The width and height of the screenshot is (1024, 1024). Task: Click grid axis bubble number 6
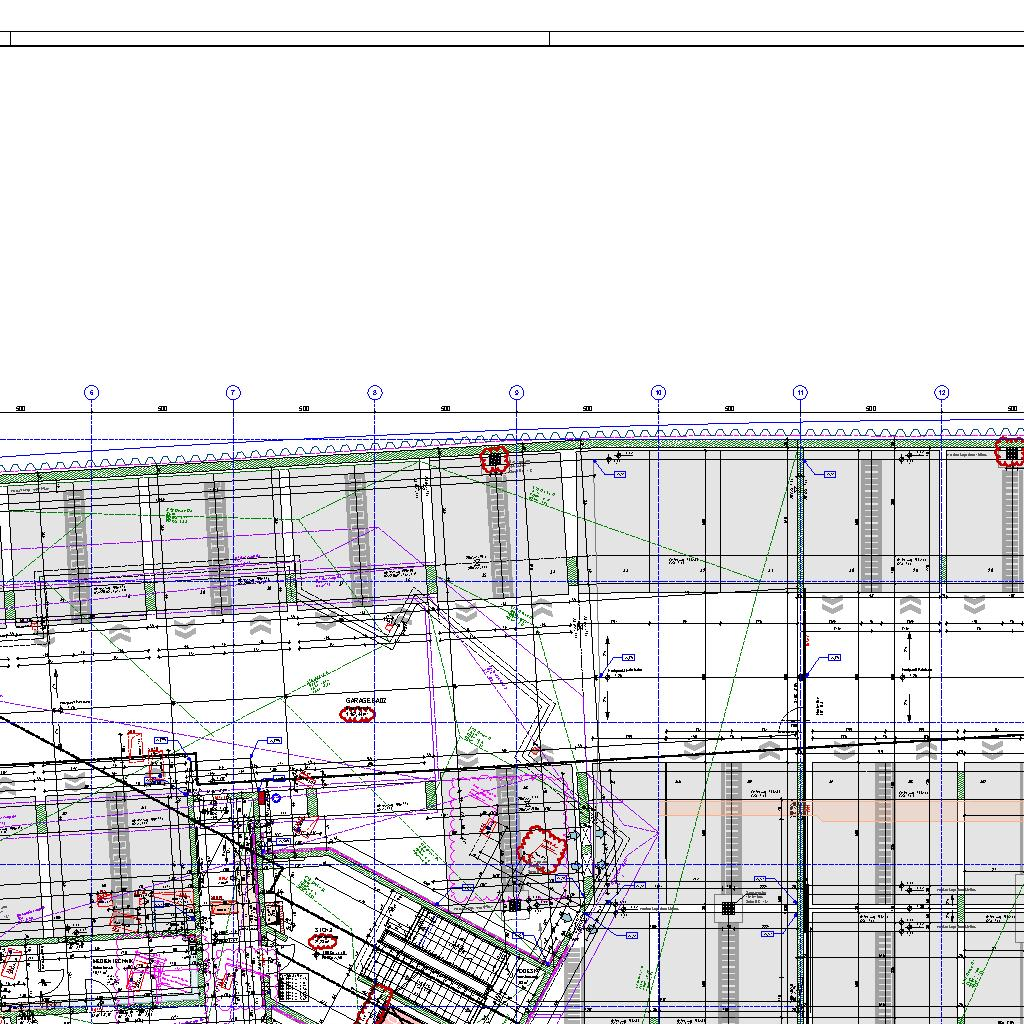pyautogui.click(x=91, y=393)
